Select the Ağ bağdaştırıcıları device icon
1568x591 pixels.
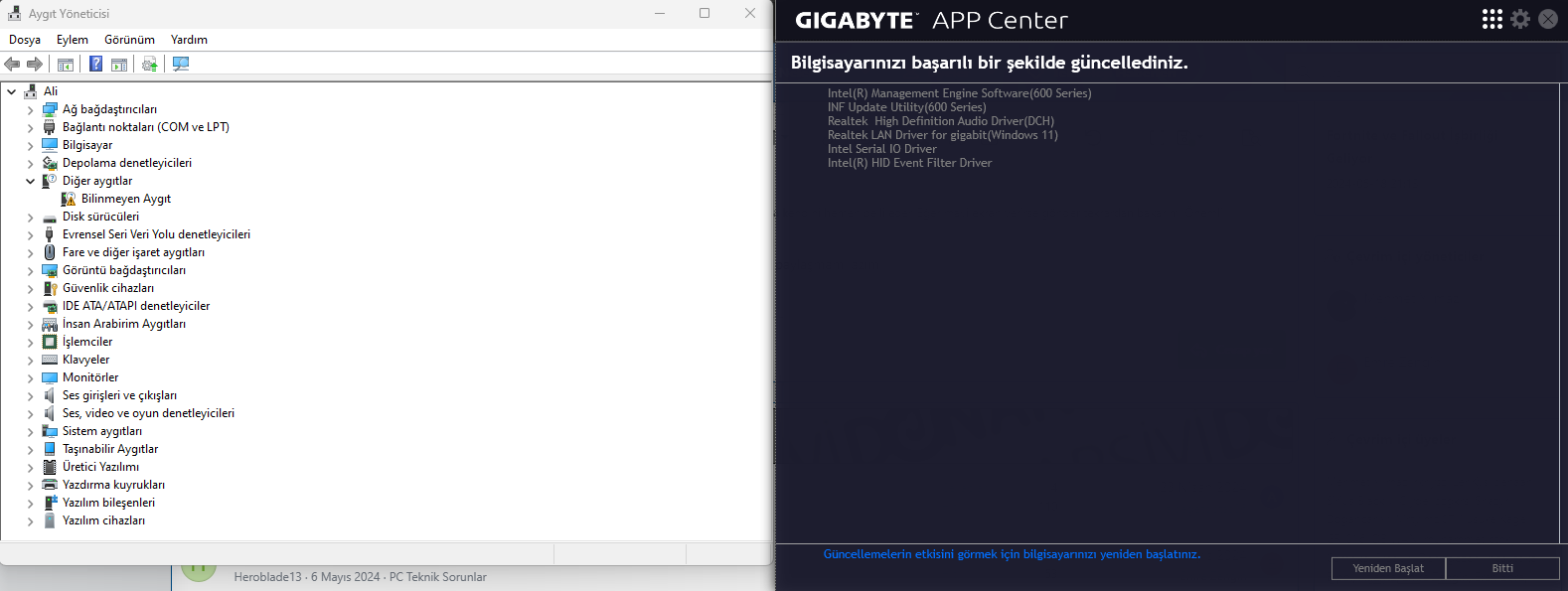[50, 109]
